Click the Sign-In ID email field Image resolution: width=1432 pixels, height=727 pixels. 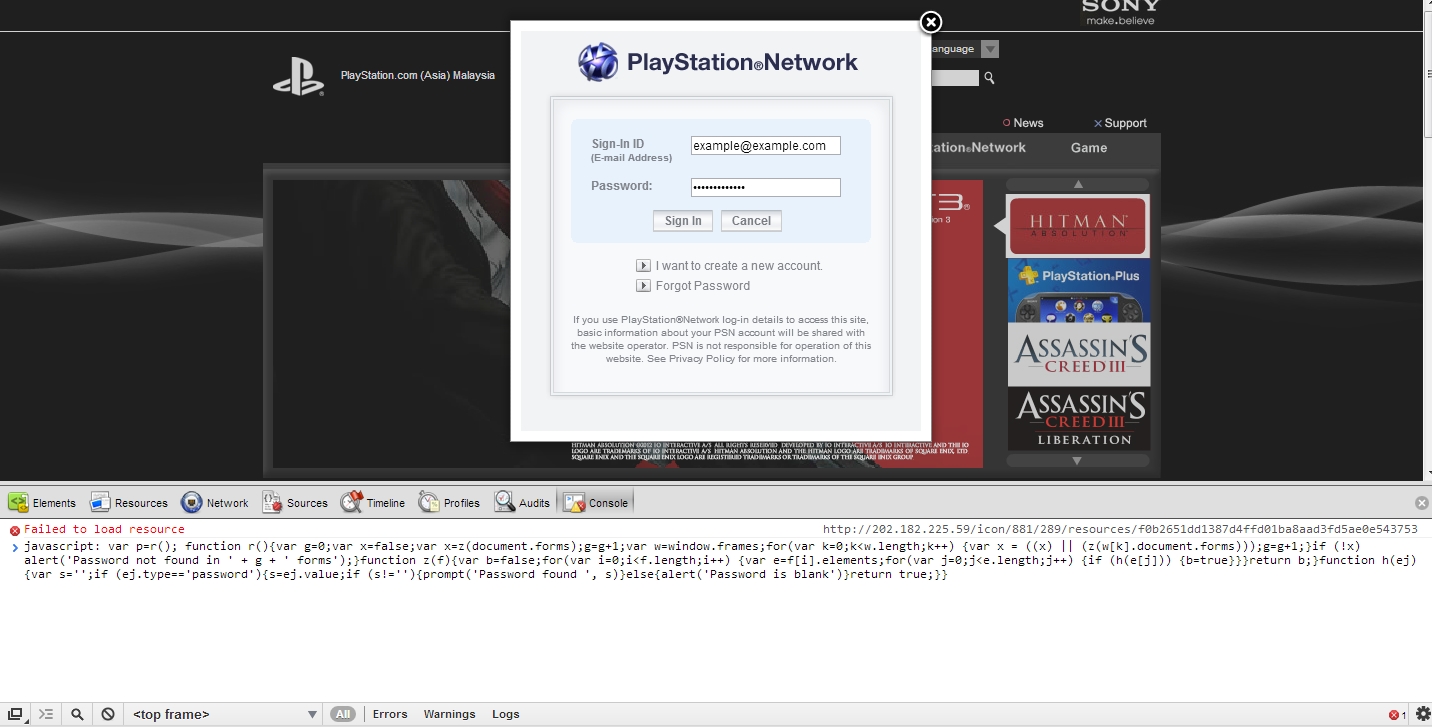pyautogui.click(x=765, y=146)
